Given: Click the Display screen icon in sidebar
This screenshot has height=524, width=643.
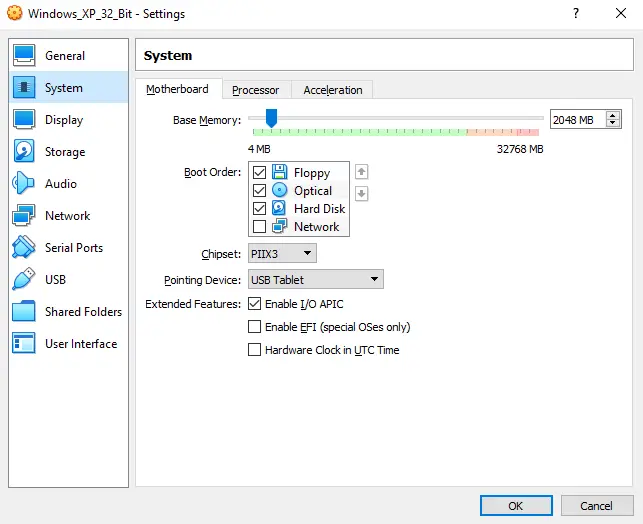Looking at the screenshot, I should point(24,119).
